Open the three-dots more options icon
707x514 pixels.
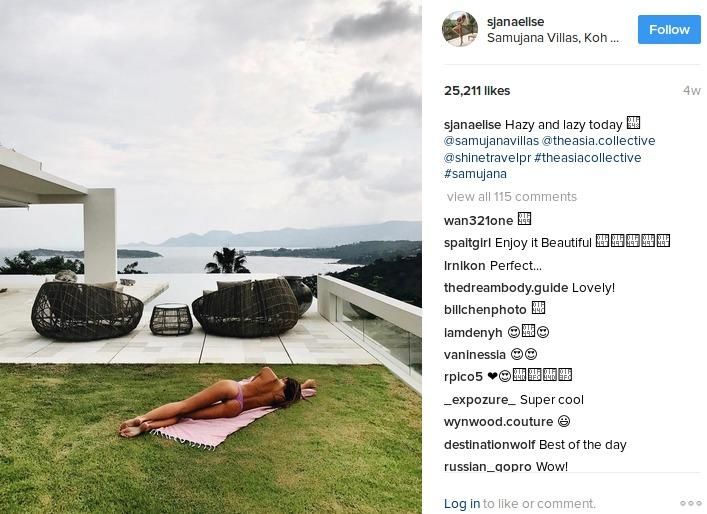point(690,503)
